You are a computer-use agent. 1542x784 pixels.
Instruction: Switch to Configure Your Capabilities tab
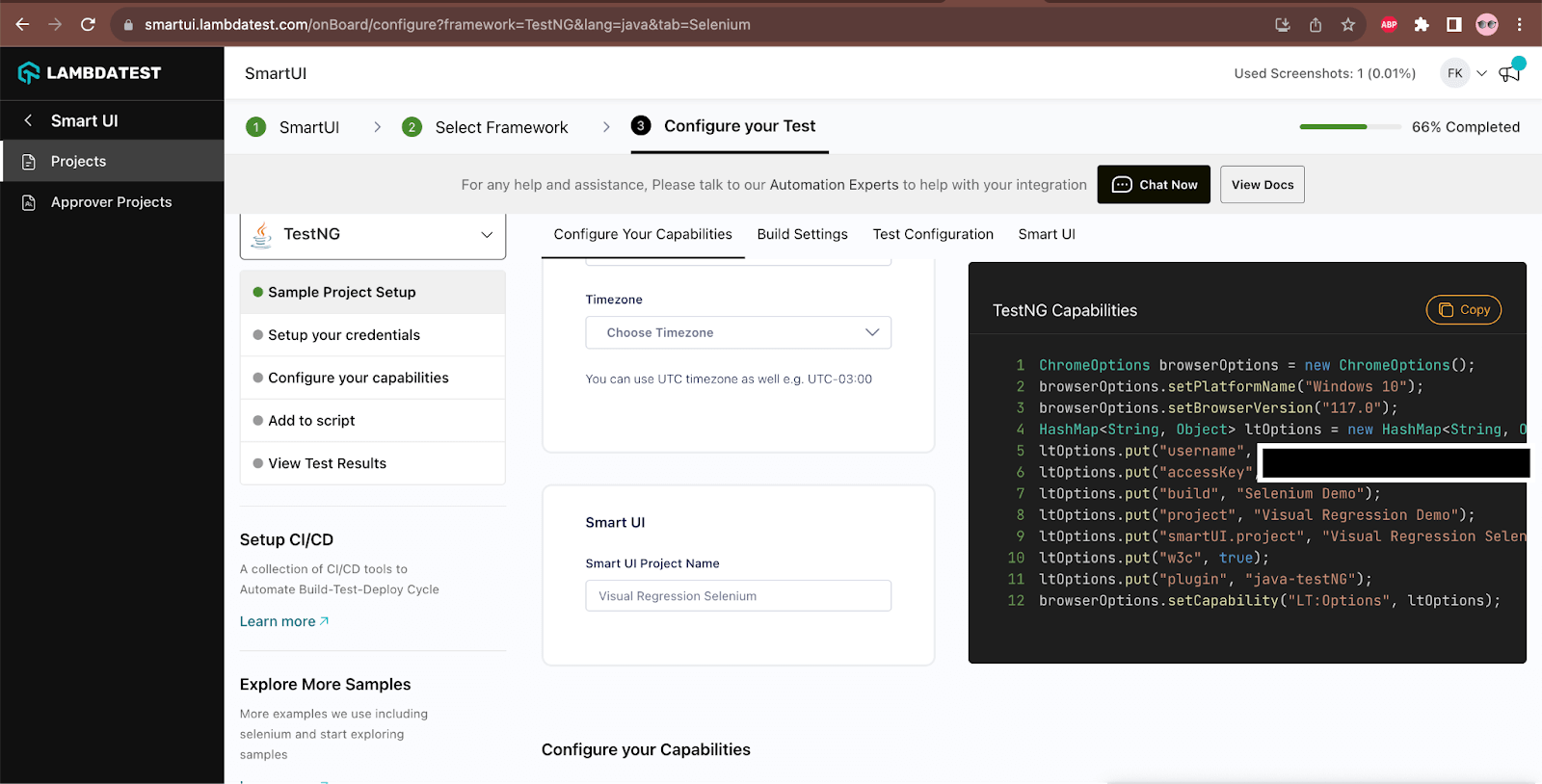(643, 234)
